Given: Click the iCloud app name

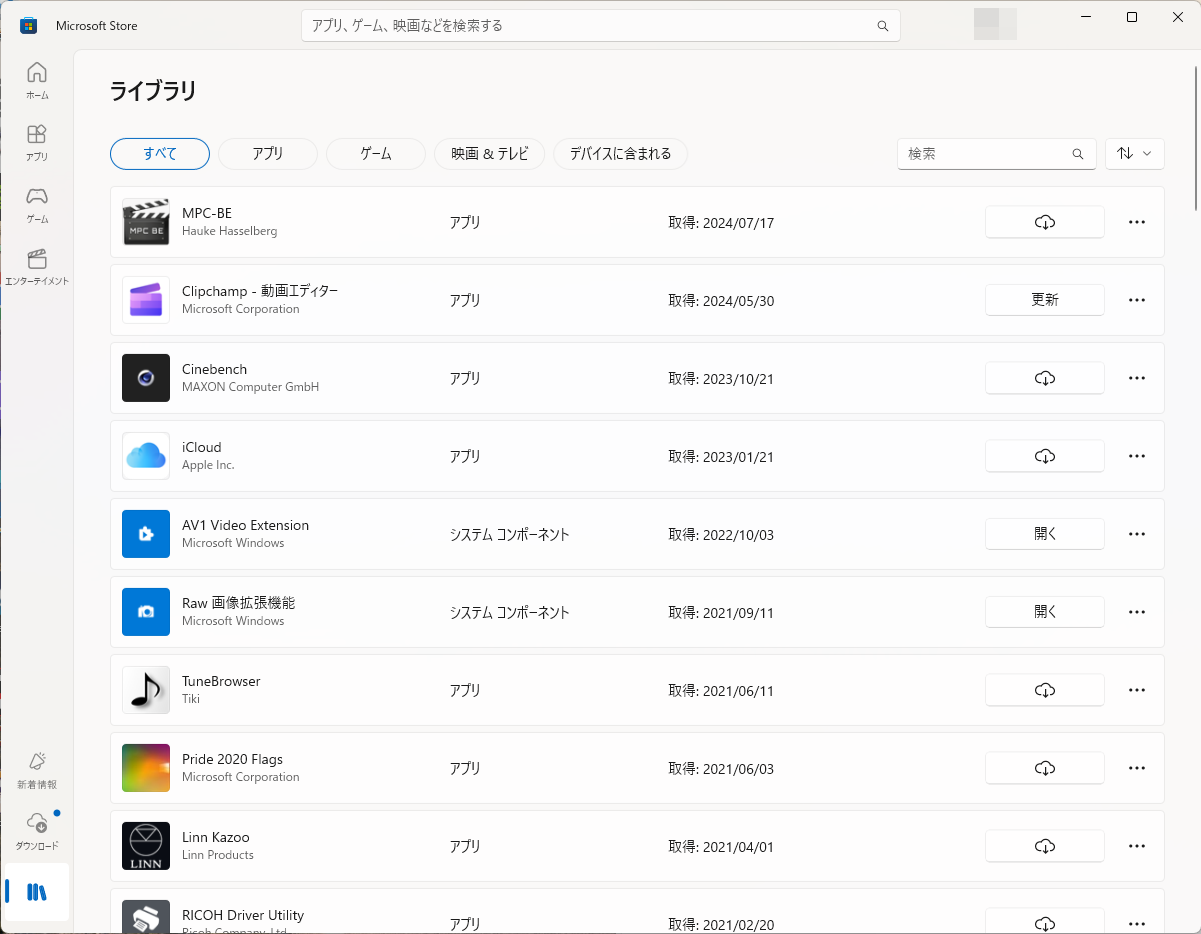Looking at the screenshot, I should point(202,447).
